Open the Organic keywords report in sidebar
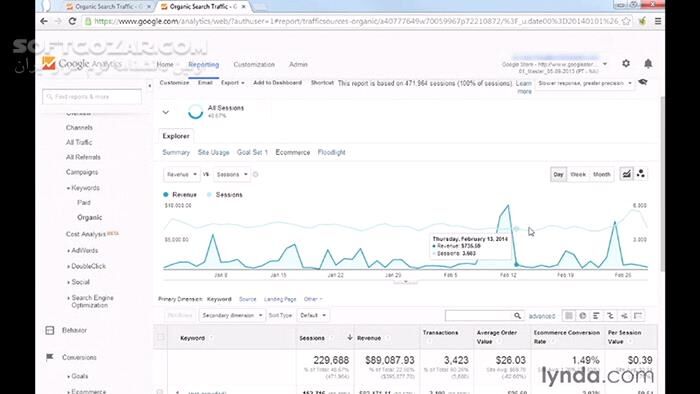Viewport: 700px width, 394px height. (x=89, y=217)
